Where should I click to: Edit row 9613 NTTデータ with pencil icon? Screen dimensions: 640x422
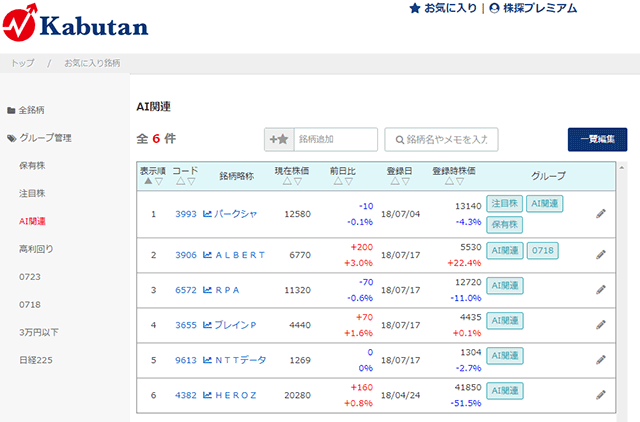pyautogui.click(x=601, y=360)
